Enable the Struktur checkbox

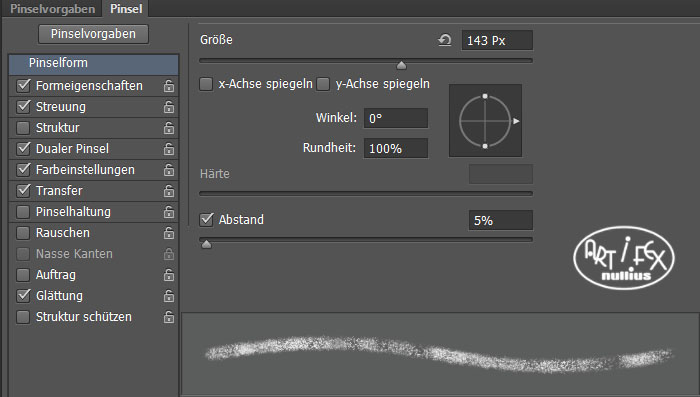pyautogui.click(x=23, y=128)
